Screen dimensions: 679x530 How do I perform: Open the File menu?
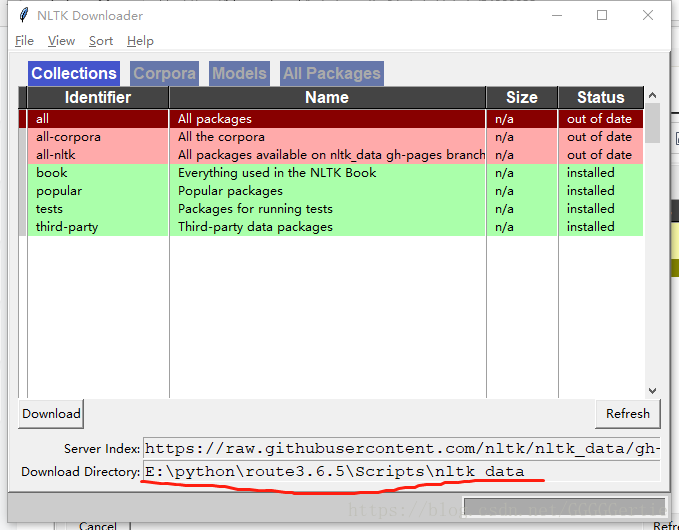(24, 41)
